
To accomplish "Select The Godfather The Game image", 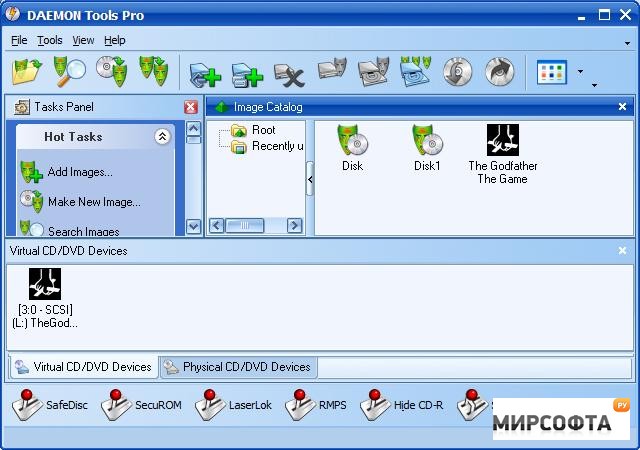I will (x=502, y=154).
